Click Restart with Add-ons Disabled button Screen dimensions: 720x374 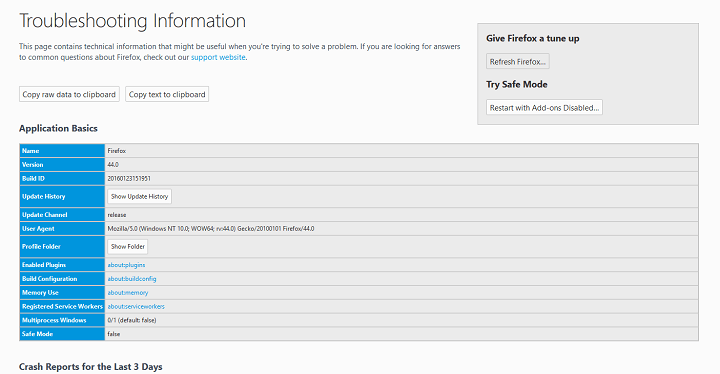pyautogui.click(x=544, y=108)
